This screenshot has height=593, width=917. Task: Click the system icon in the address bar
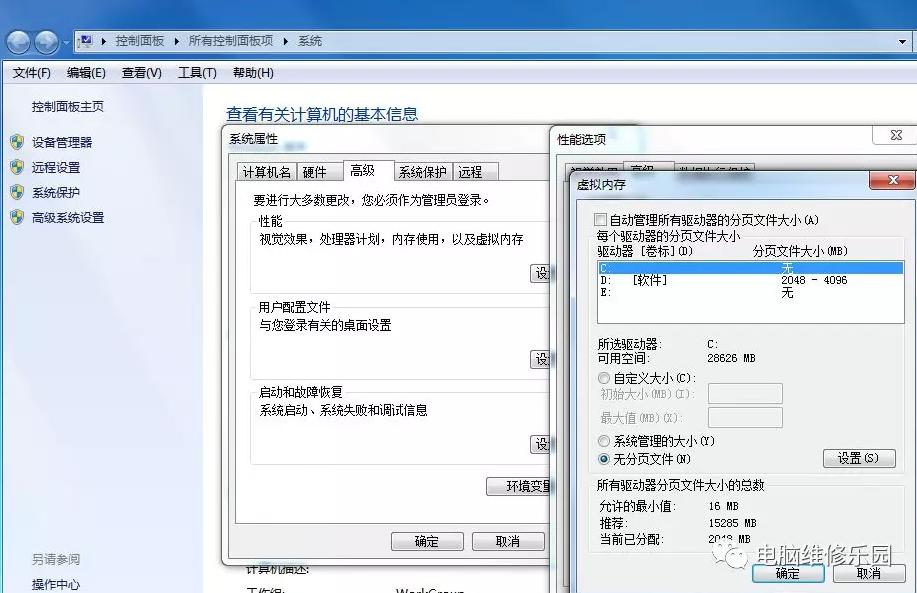(x=88, y=40)
